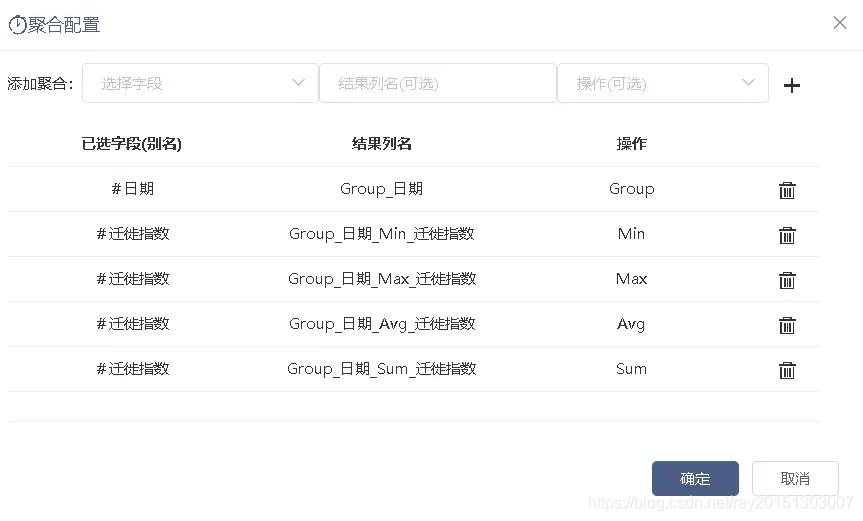
Task: Expand the 操作(可选) operation dropdown
Action: coord(663,83)
